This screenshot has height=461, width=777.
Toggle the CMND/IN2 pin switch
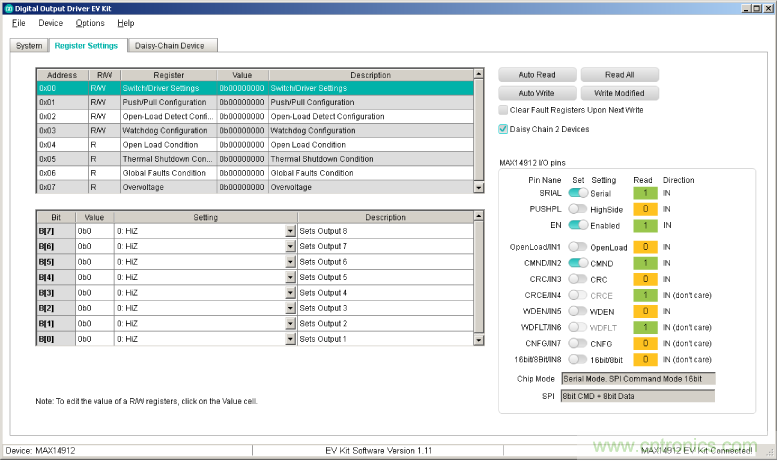point(578,263)
